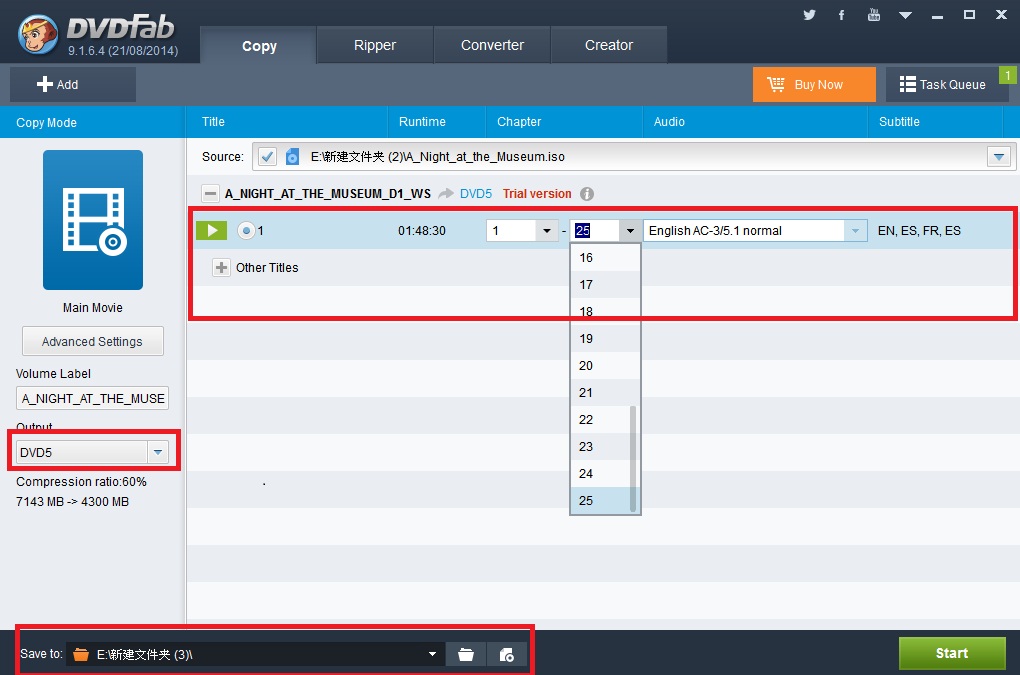Select chapter 22 in the list
The image size is (1020, 675).
pyautogui.click(x=600, y=419)
